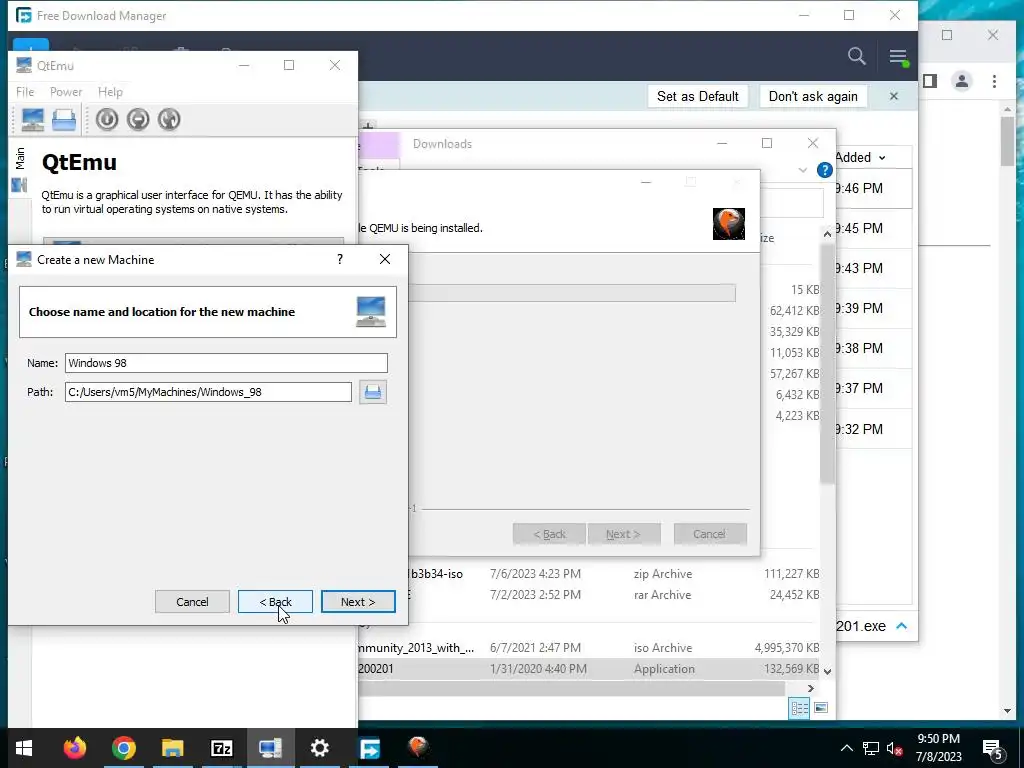Browse for machine path with folder icon

pyautogui.click(x=373, y=392)
